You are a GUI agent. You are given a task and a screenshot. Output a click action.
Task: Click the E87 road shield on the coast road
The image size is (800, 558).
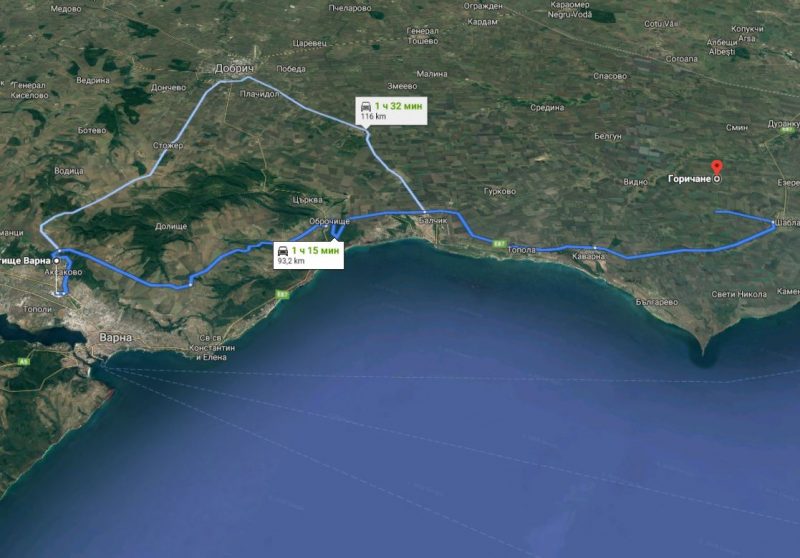[282, 294]
